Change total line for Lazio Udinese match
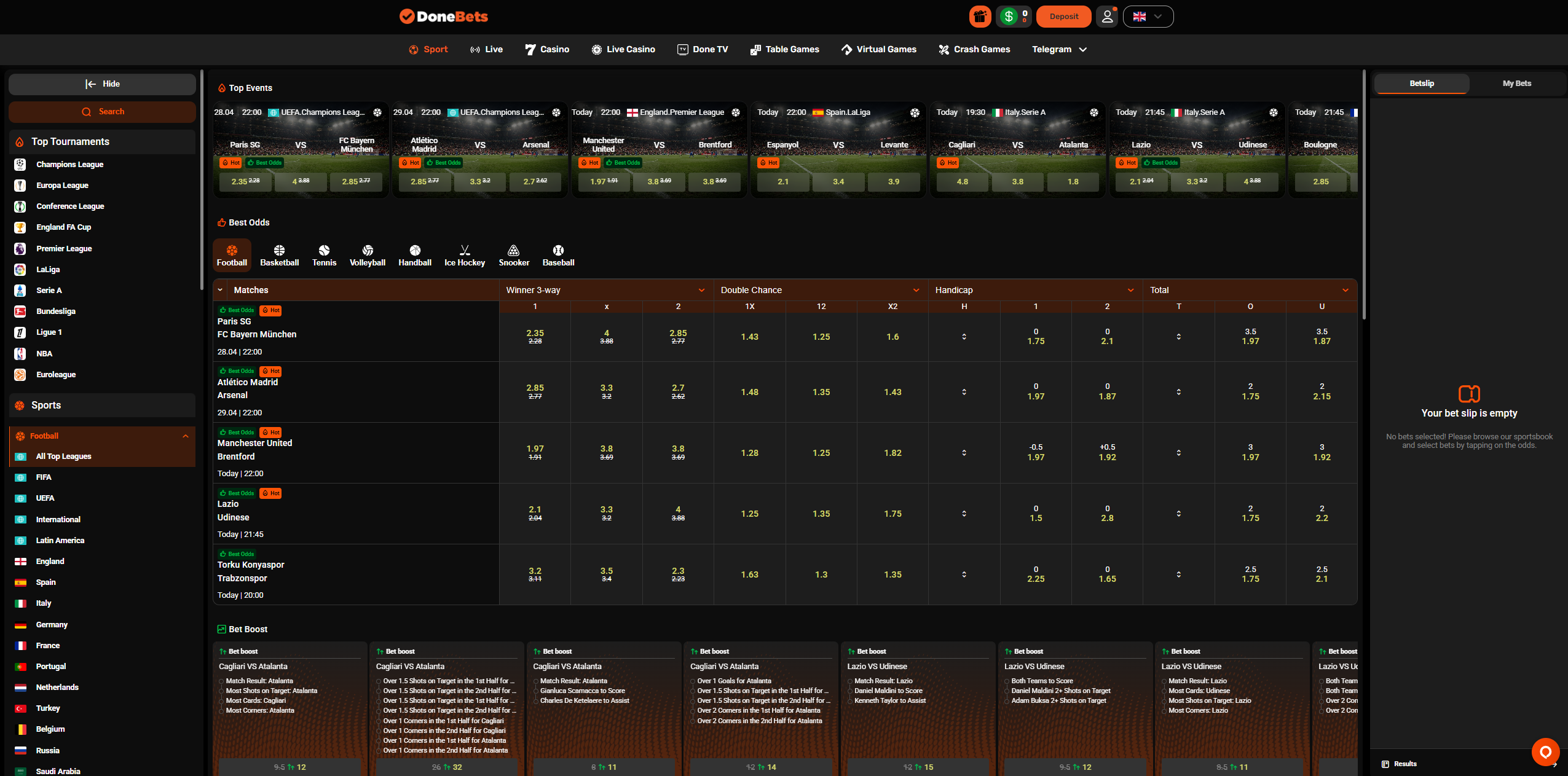1568x776 pixels. [x=1178, y=514]
